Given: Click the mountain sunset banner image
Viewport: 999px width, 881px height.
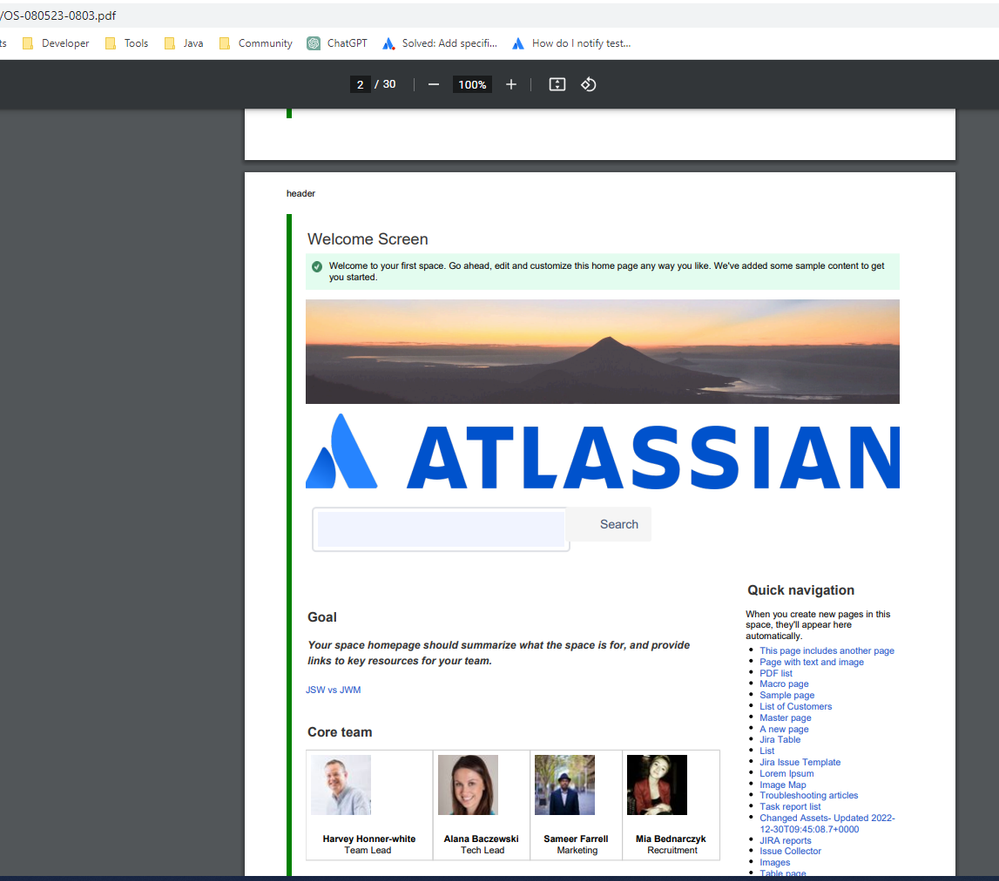Looking at the screenshot, I should pyautogui.click(x=603, y=352).
